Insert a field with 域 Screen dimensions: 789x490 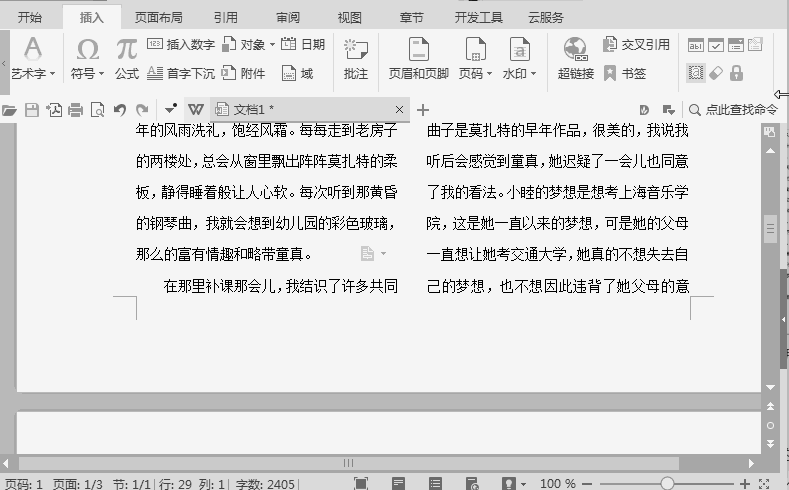pos(297,73)
